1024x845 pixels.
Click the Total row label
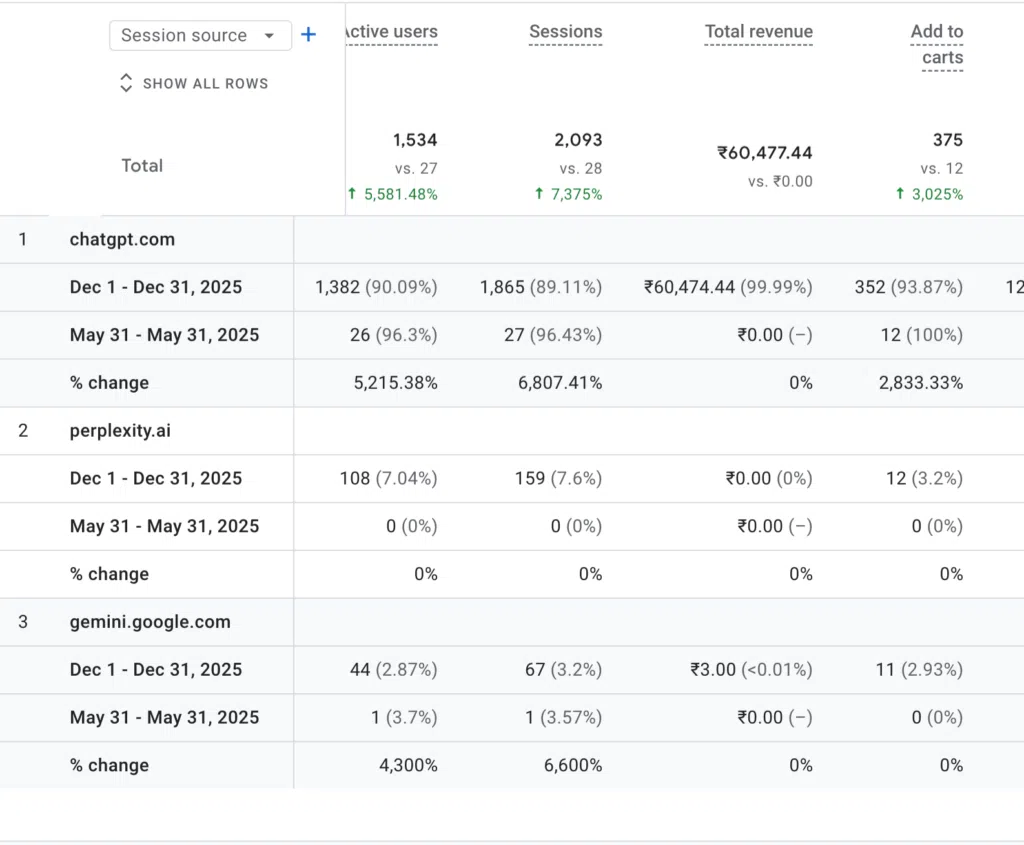[142, 165]
